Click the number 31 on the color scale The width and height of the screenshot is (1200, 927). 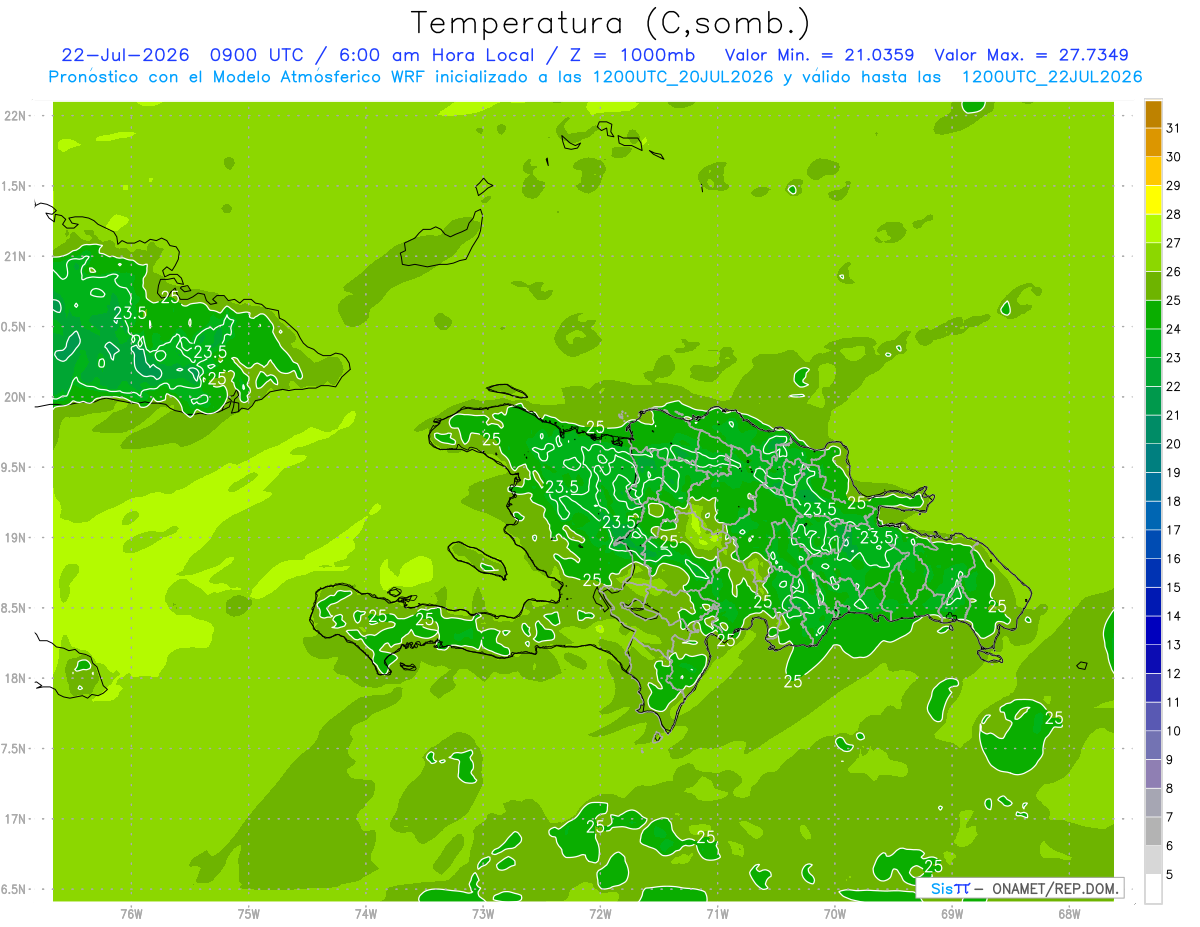coord(1174,128)
